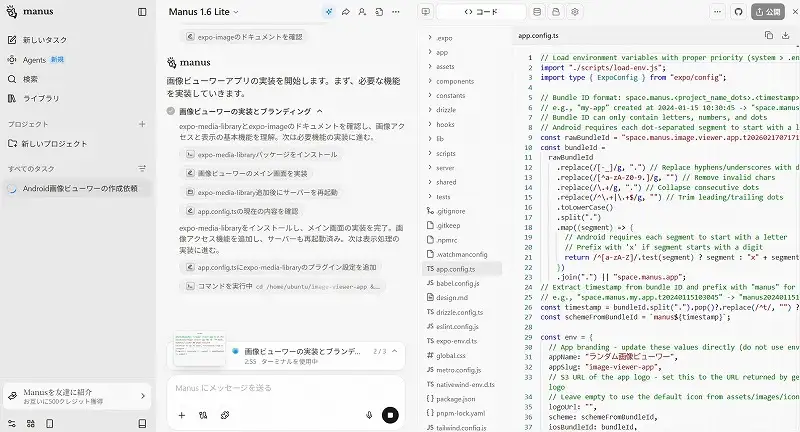
Task: Copy app.config.ts contents with copy icon
Action: (769, 35)
